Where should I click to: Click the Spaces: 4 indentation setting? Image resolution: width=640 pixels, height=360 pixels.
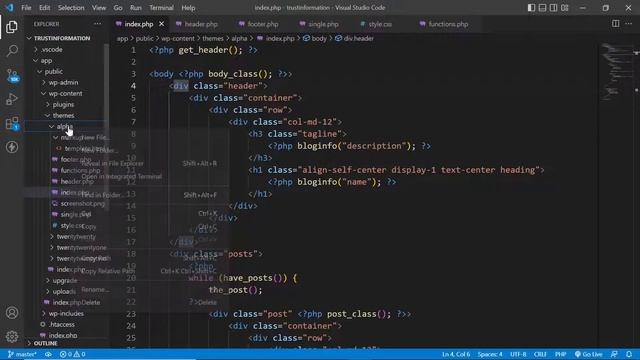490,354
